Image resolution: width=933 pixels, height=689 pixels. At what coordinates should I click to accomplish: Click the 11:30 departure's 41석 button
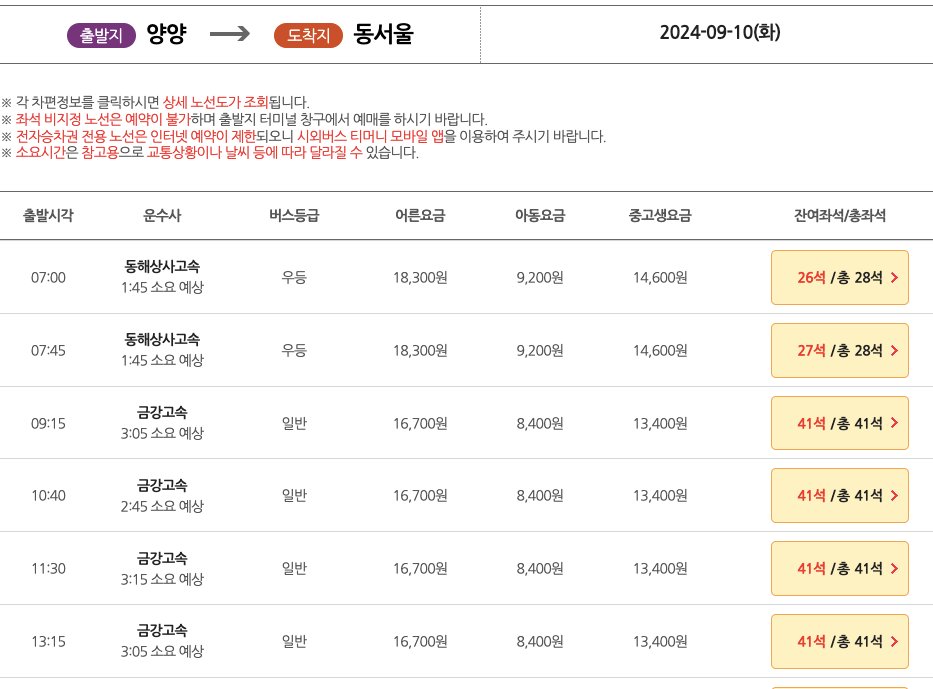[x=839, y=567]
